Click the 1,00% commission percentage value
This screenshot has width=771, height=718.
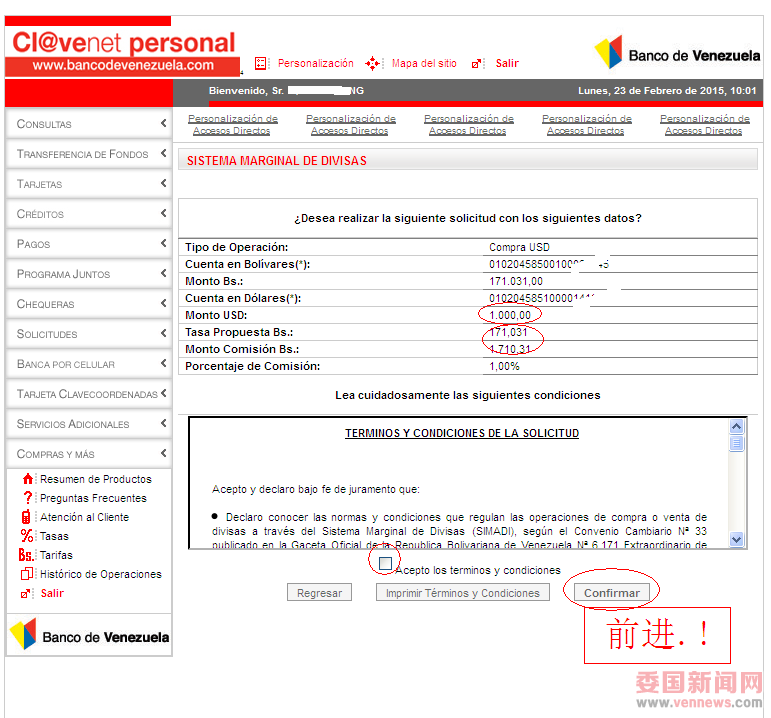pos(504,366)
